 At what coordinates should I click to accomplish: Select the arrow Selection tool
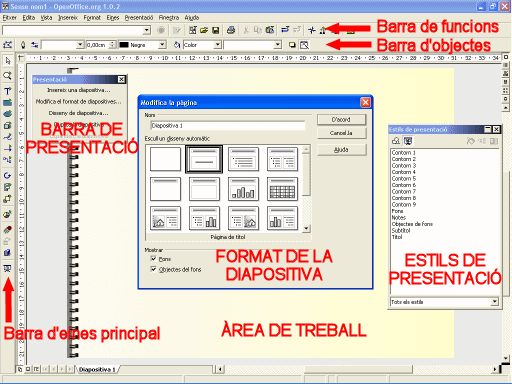point(7,61)
